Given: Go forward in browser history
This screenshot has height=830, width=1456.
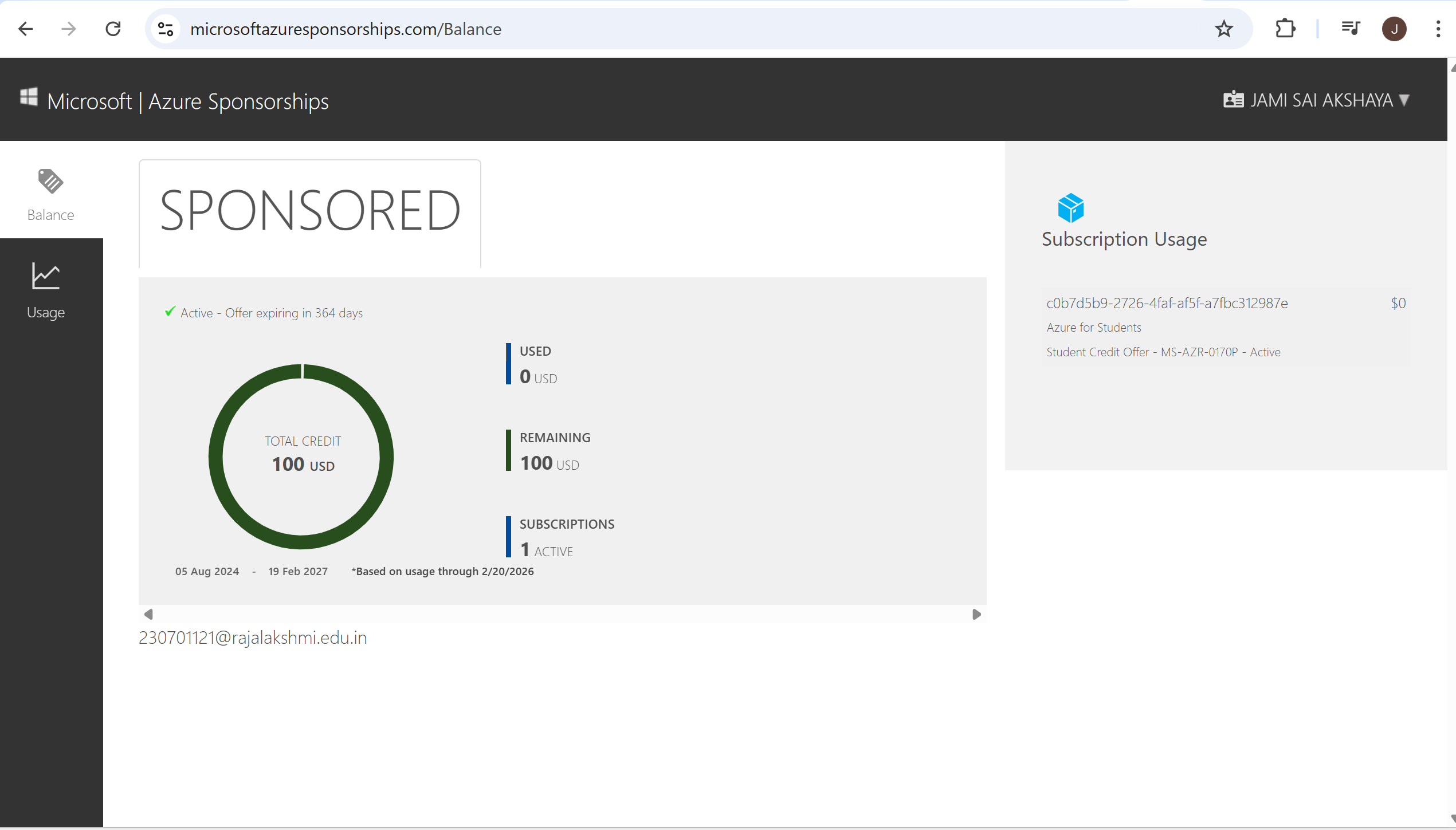Looking at the screenshot, I should tap(69, 29).
